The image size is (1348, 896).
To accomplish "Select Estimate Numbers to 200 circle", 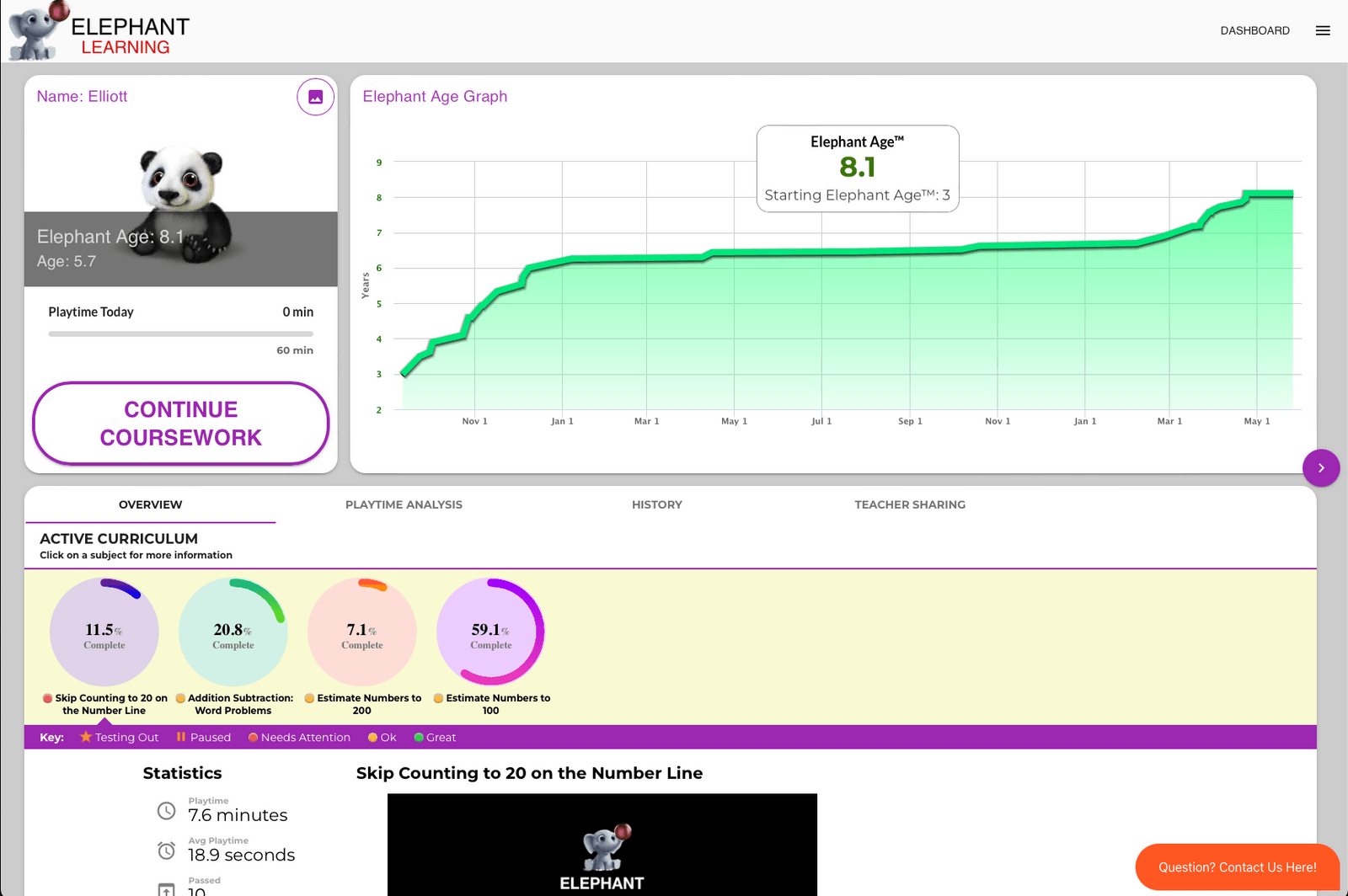I will [x=362, y=632].
